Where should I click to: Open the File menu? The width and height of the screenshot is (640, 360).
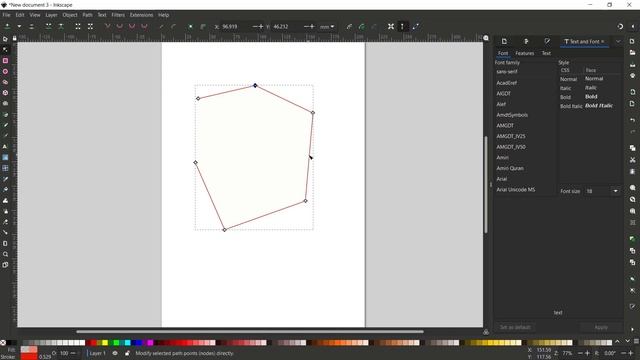(6, 15)
